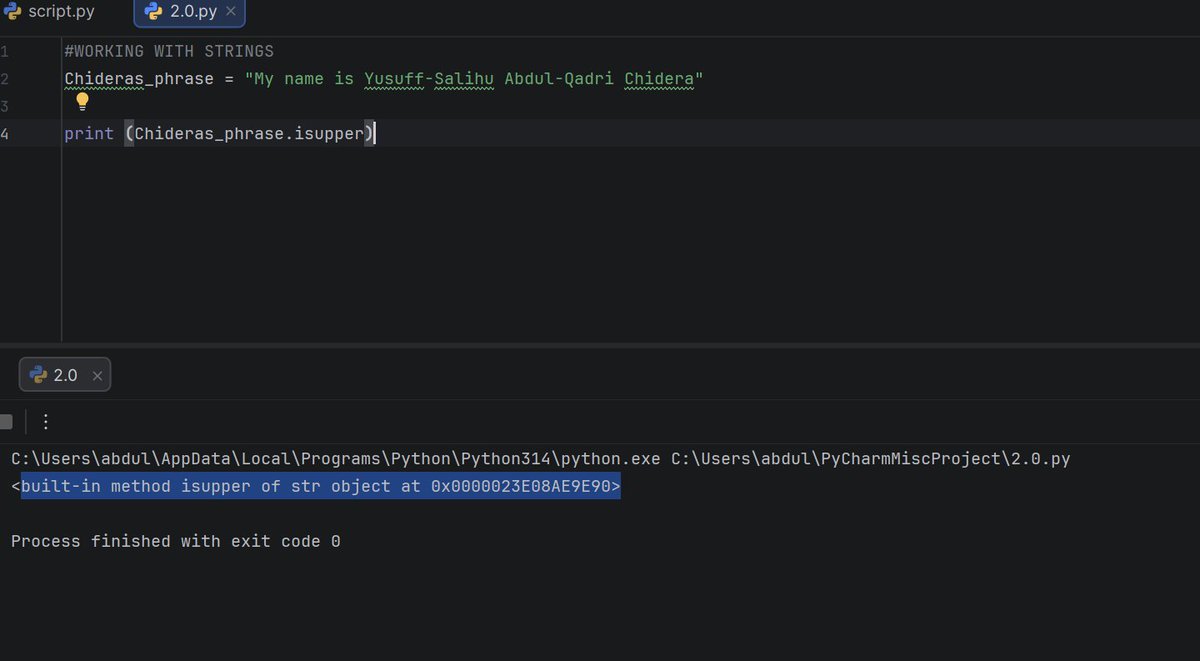Close the 2.0.py editor tab

tap(231, 12)
